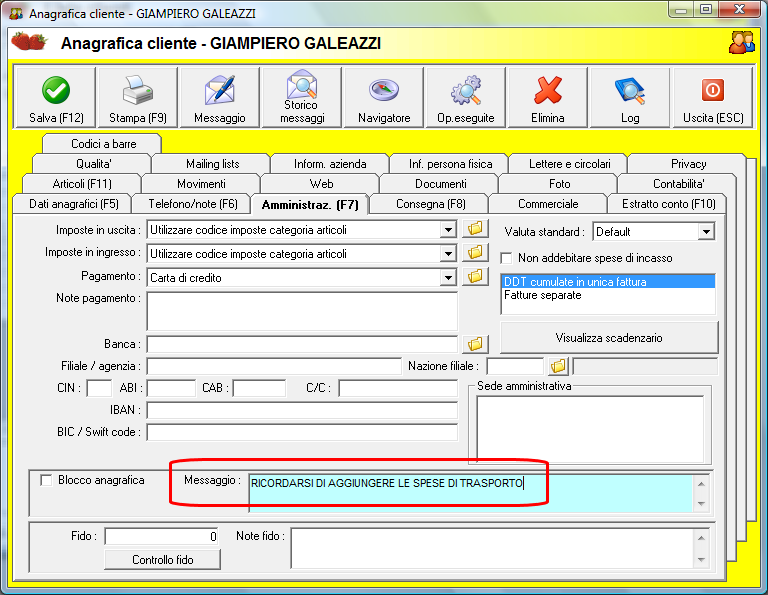Click the C/C account field

(x=398, y=388)
